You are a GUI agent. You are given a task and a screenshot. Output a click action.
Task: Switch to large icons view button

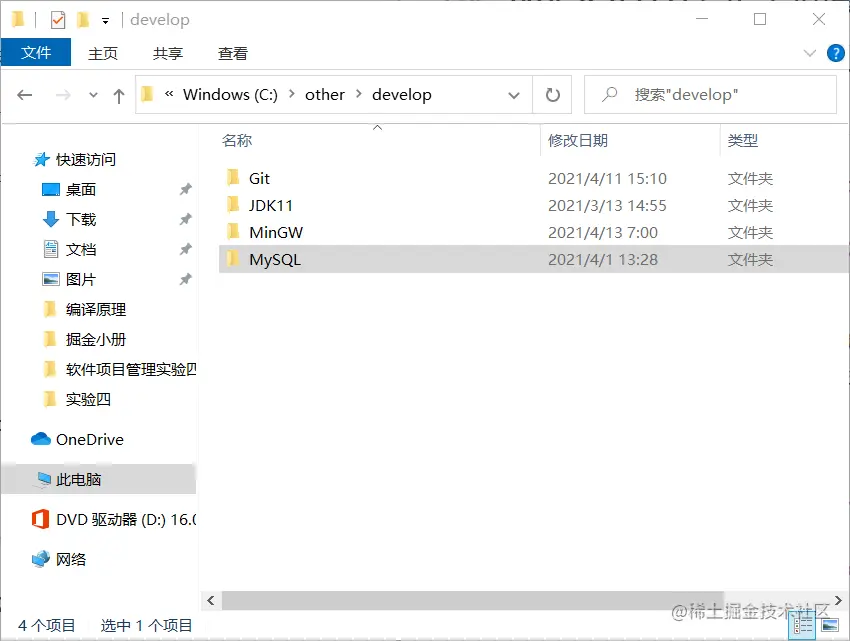830,626
